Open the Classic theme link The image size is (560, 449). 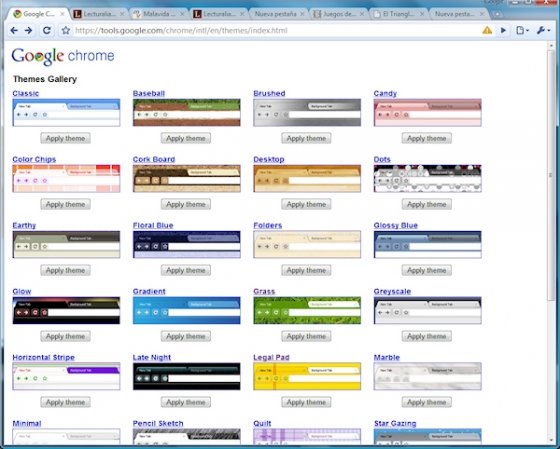25,94
